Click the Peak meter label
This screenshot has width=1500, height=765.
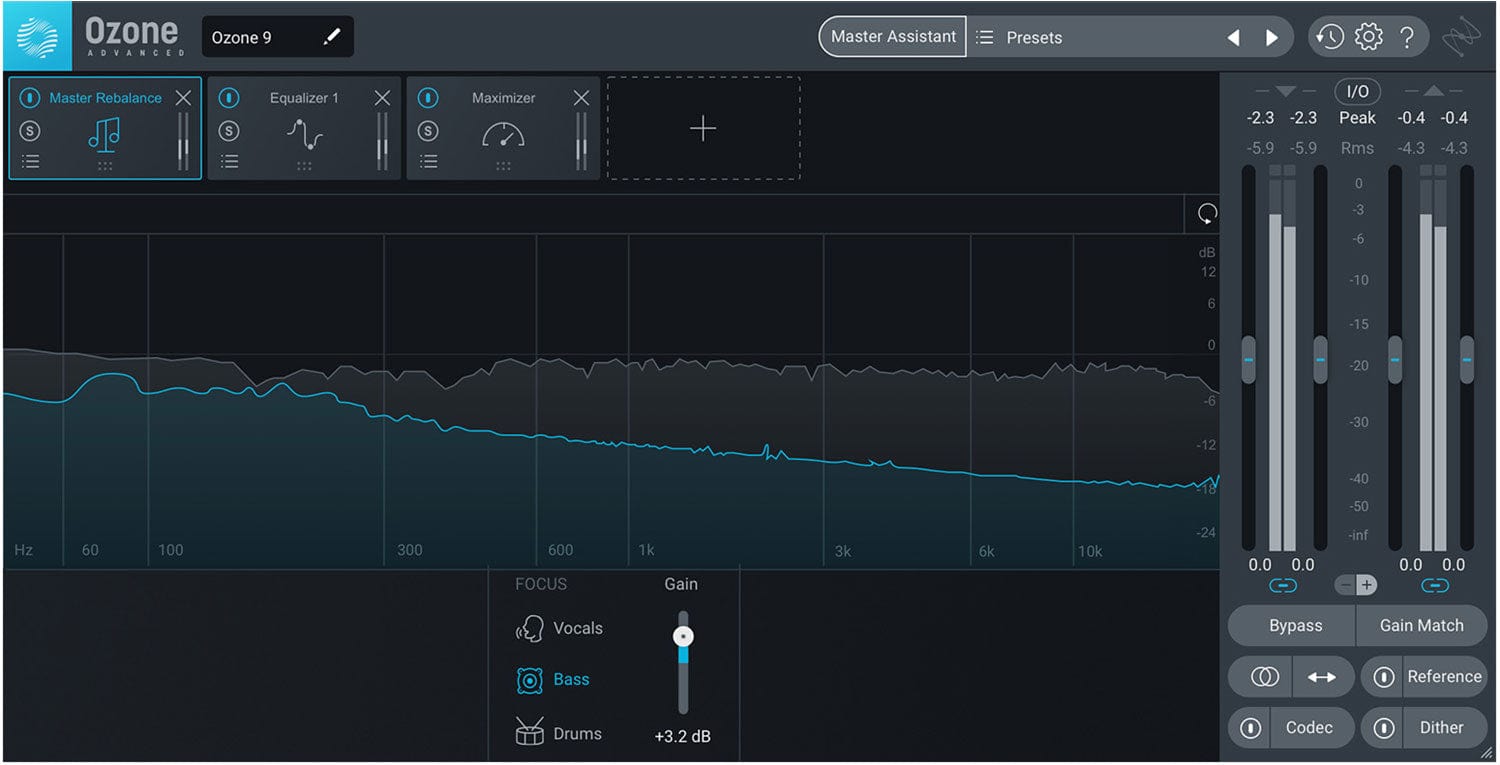click(x=1357, y=118)
